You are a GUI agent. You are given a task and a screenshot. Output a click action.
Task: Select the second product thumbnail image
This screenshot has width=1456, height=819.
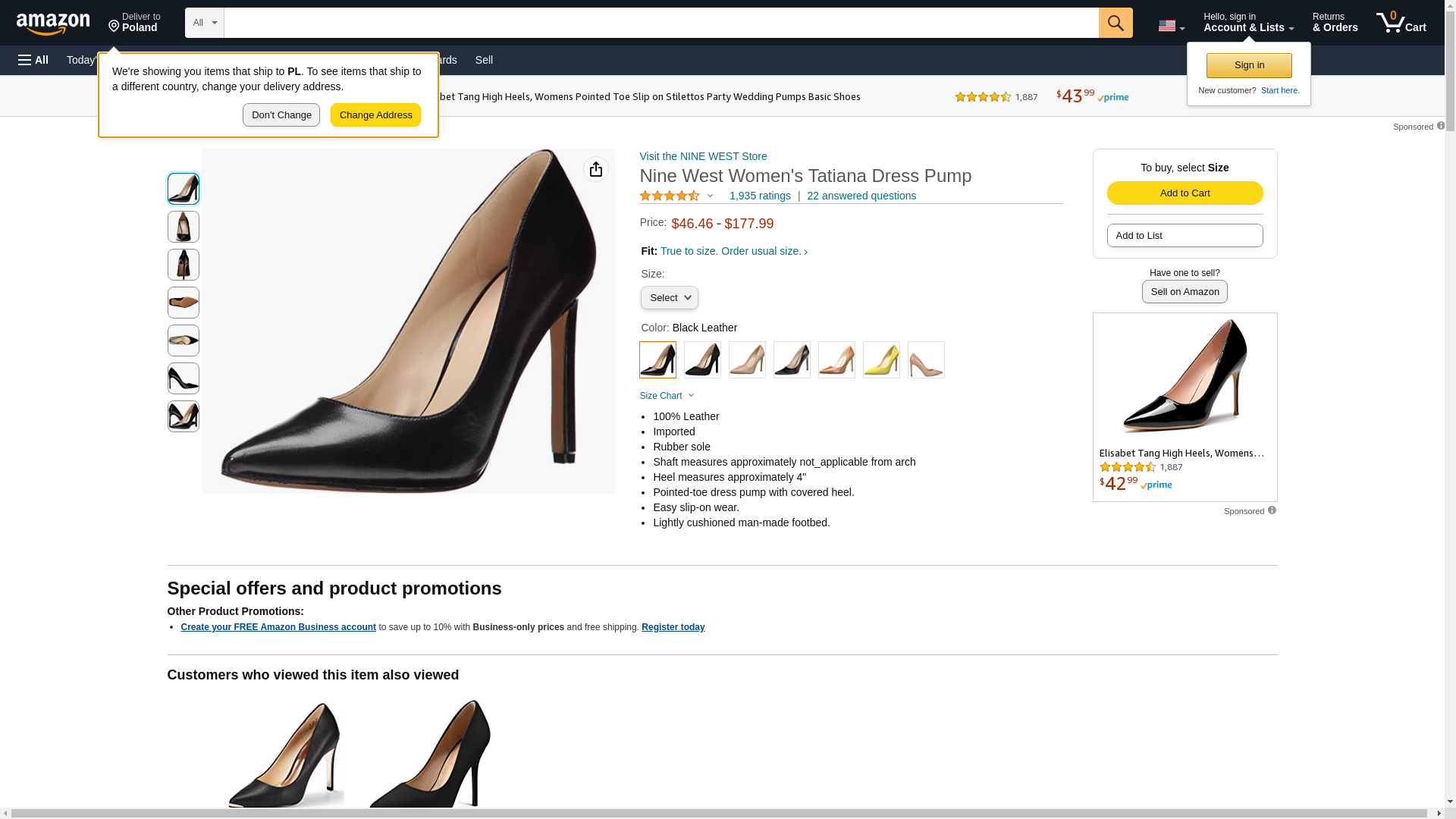tap(184, 227)
